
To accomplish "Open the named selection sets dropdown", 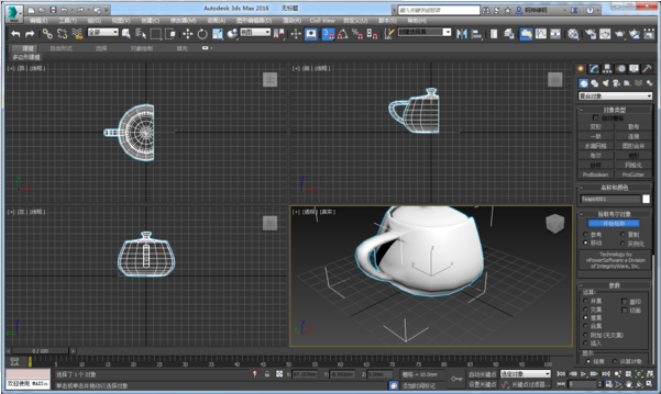I will click(x=425, y=32).
